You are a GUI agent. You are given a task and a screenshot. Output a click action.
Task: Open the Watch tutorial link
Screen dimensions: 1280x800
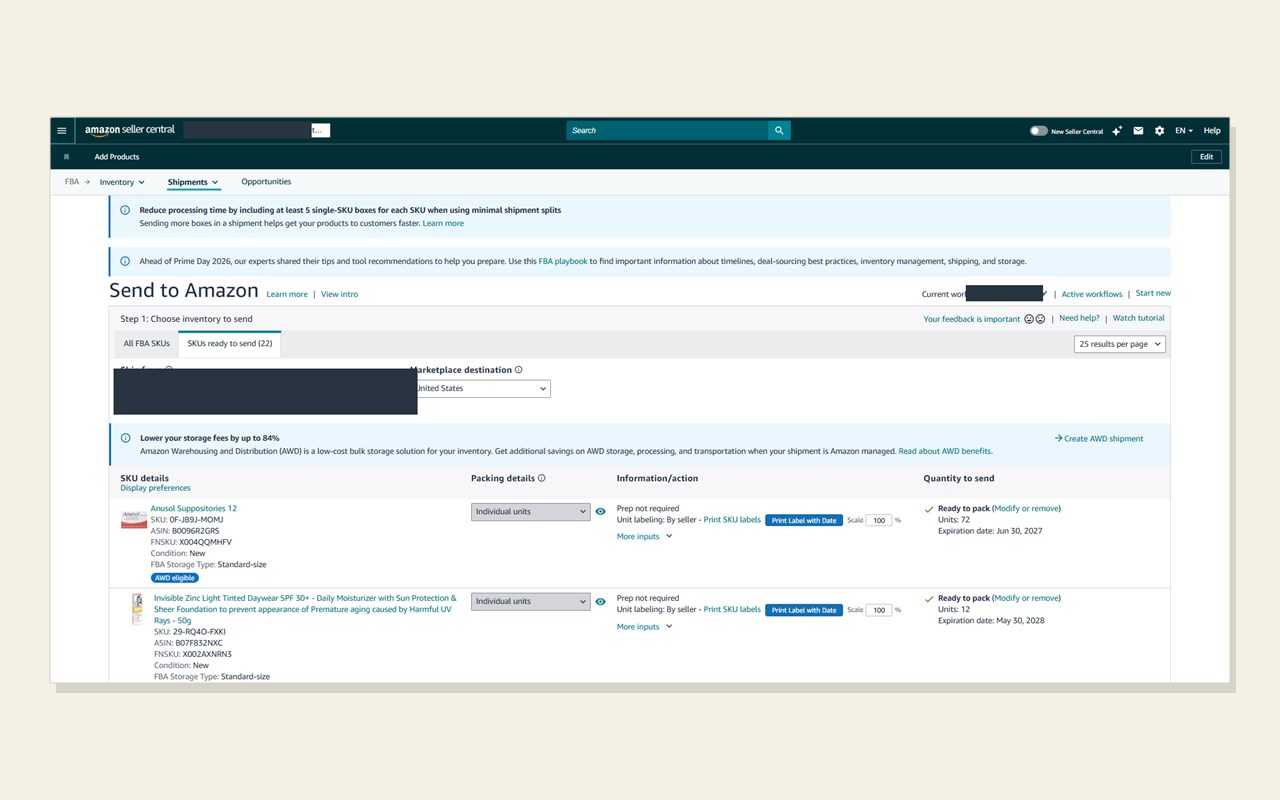pyautogui.click(x=1139, y=319)
